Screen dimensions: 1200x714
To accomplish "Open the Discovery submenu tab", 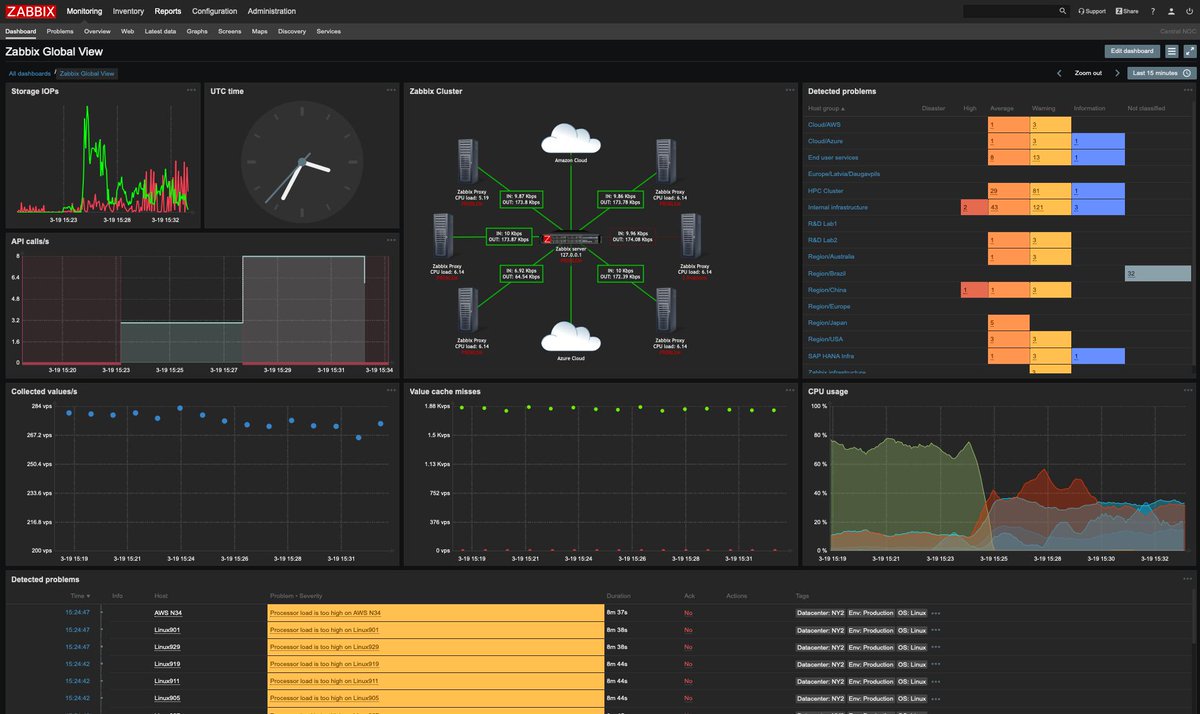I will click(x=292, y=31).
